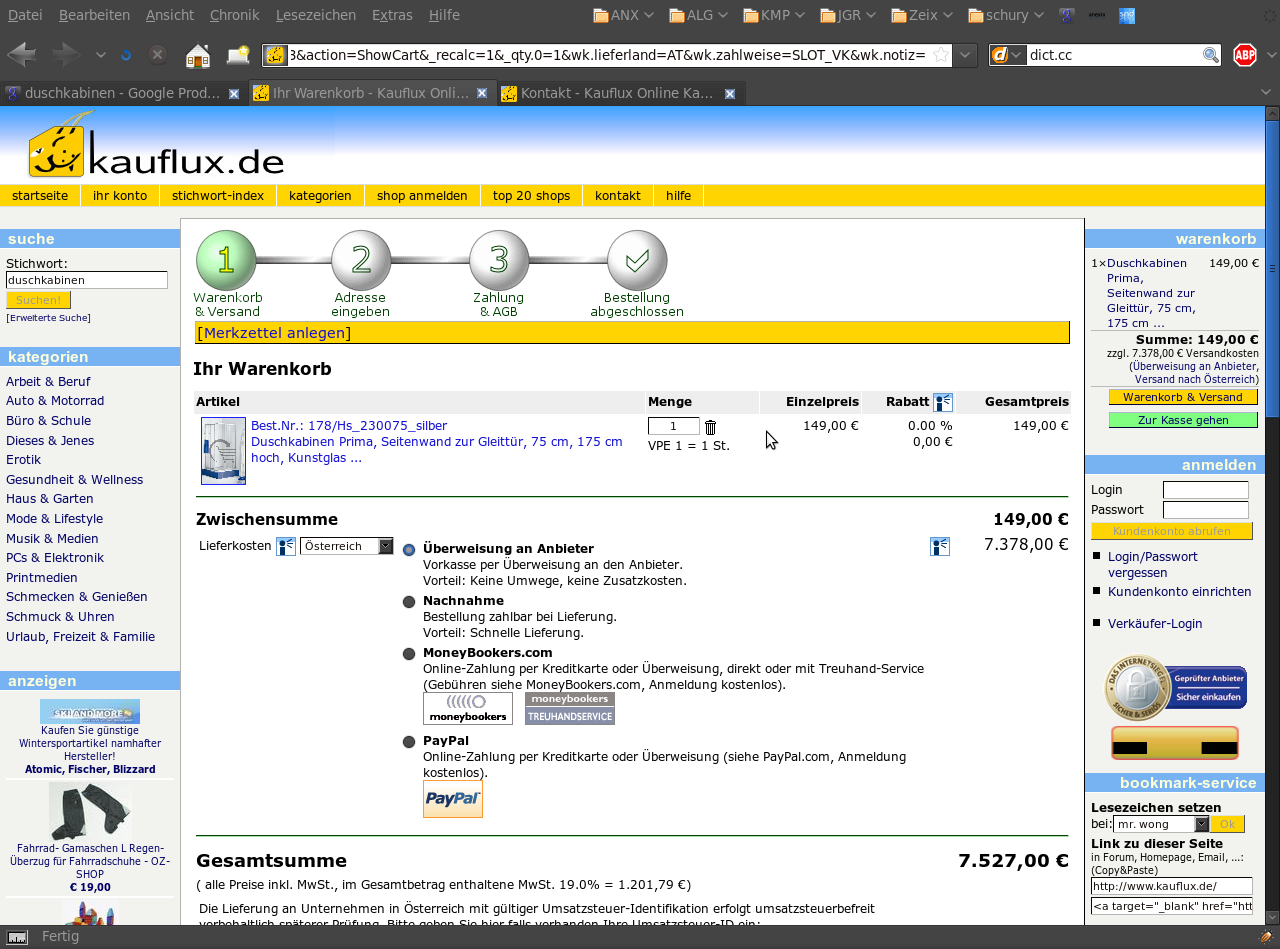1280x949 pixels.
Task: Select PayPal payment option
Action: point(409,742)
